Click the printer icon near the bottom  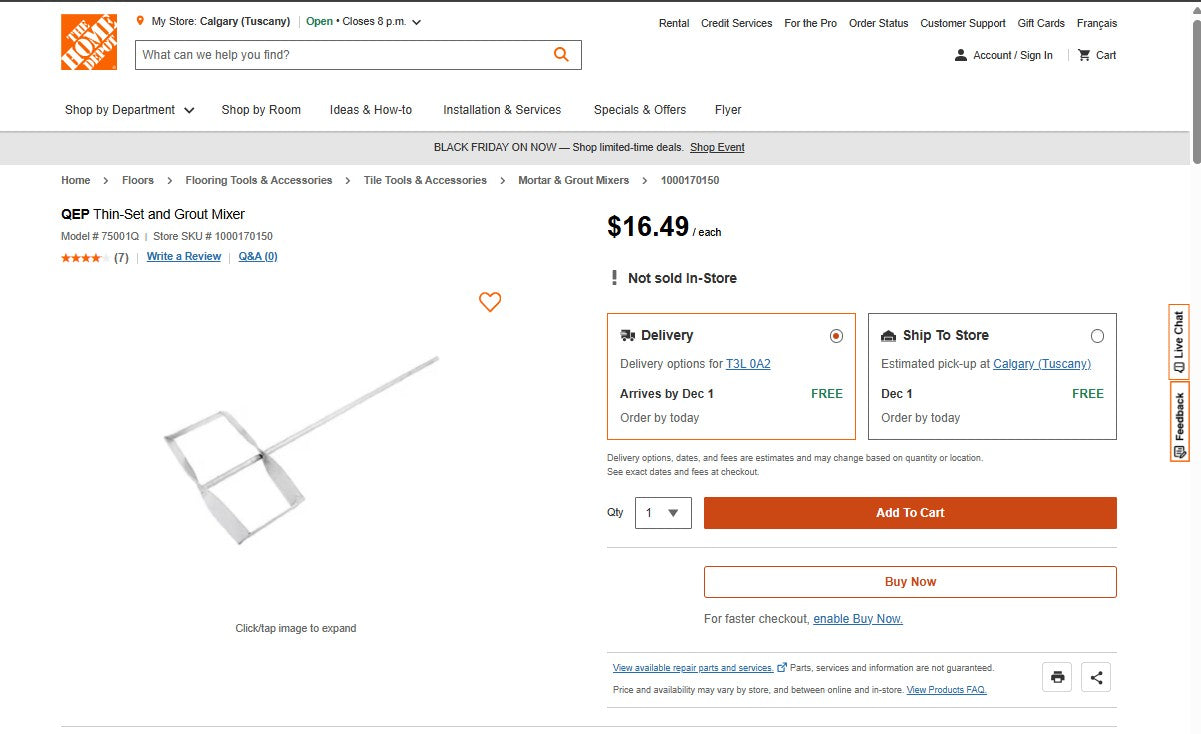point(1057,677)
